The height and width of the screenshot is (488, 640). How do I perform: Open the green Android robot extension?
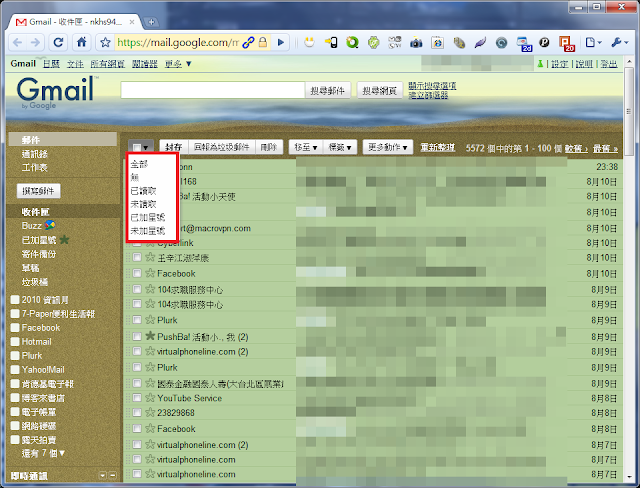point(373,42)
